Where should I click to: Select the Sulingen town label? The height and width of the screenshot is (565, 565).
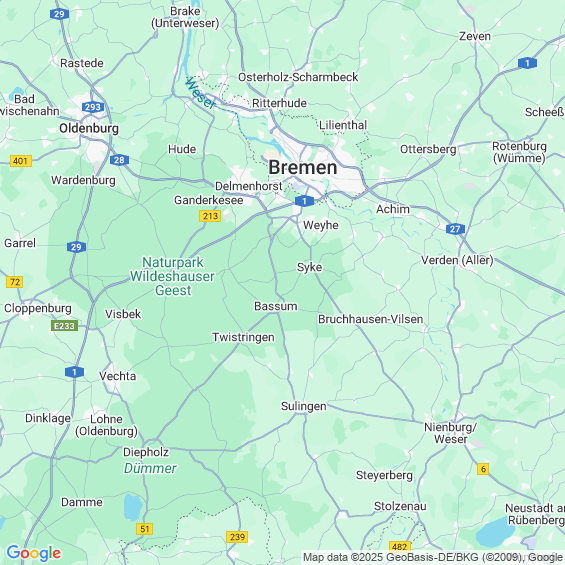(x=304, y=406)
